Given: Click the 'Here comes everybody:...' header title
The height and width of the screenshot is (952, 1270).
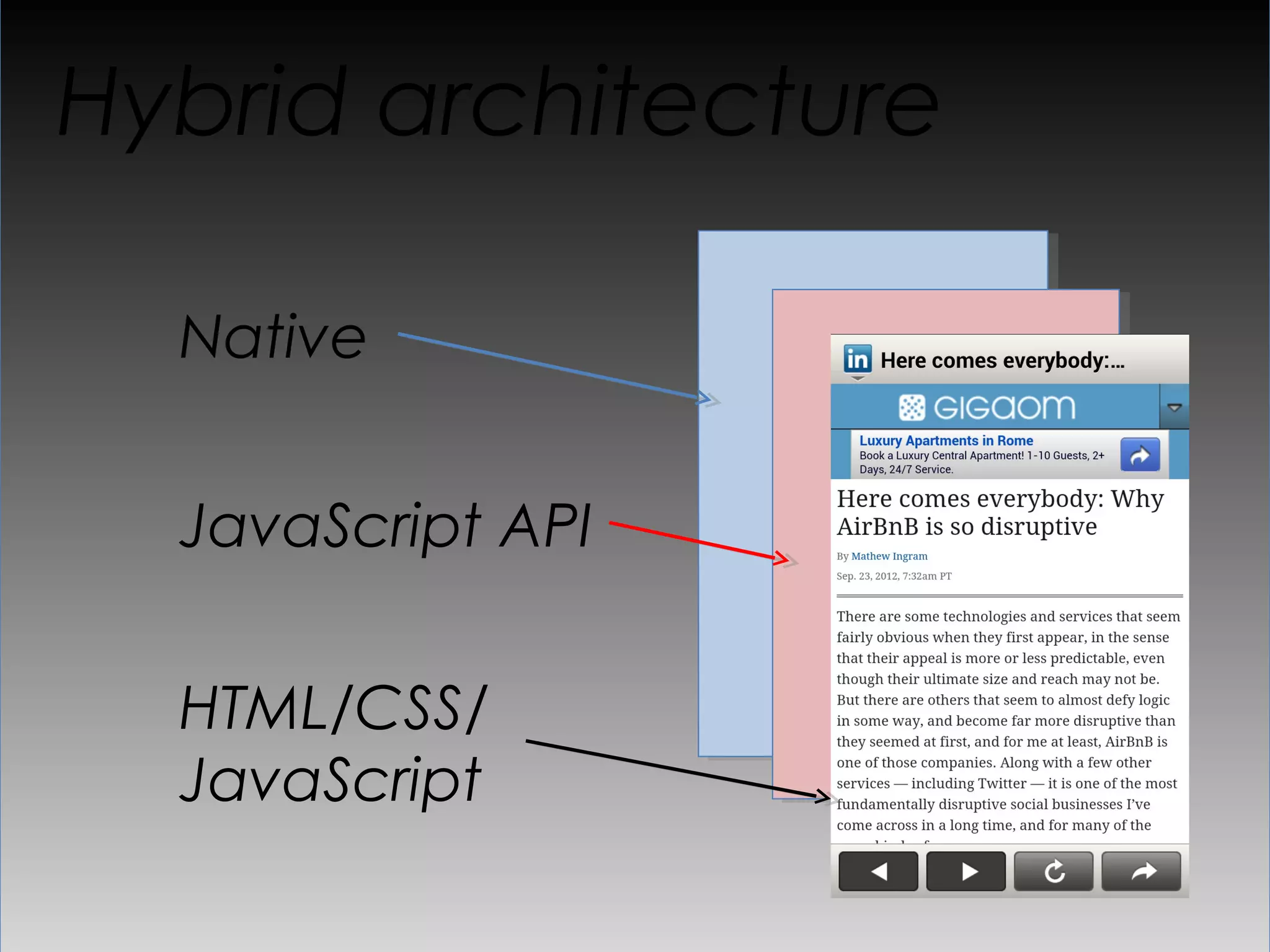Looking at the screenshot, I should click(1002, 361).
